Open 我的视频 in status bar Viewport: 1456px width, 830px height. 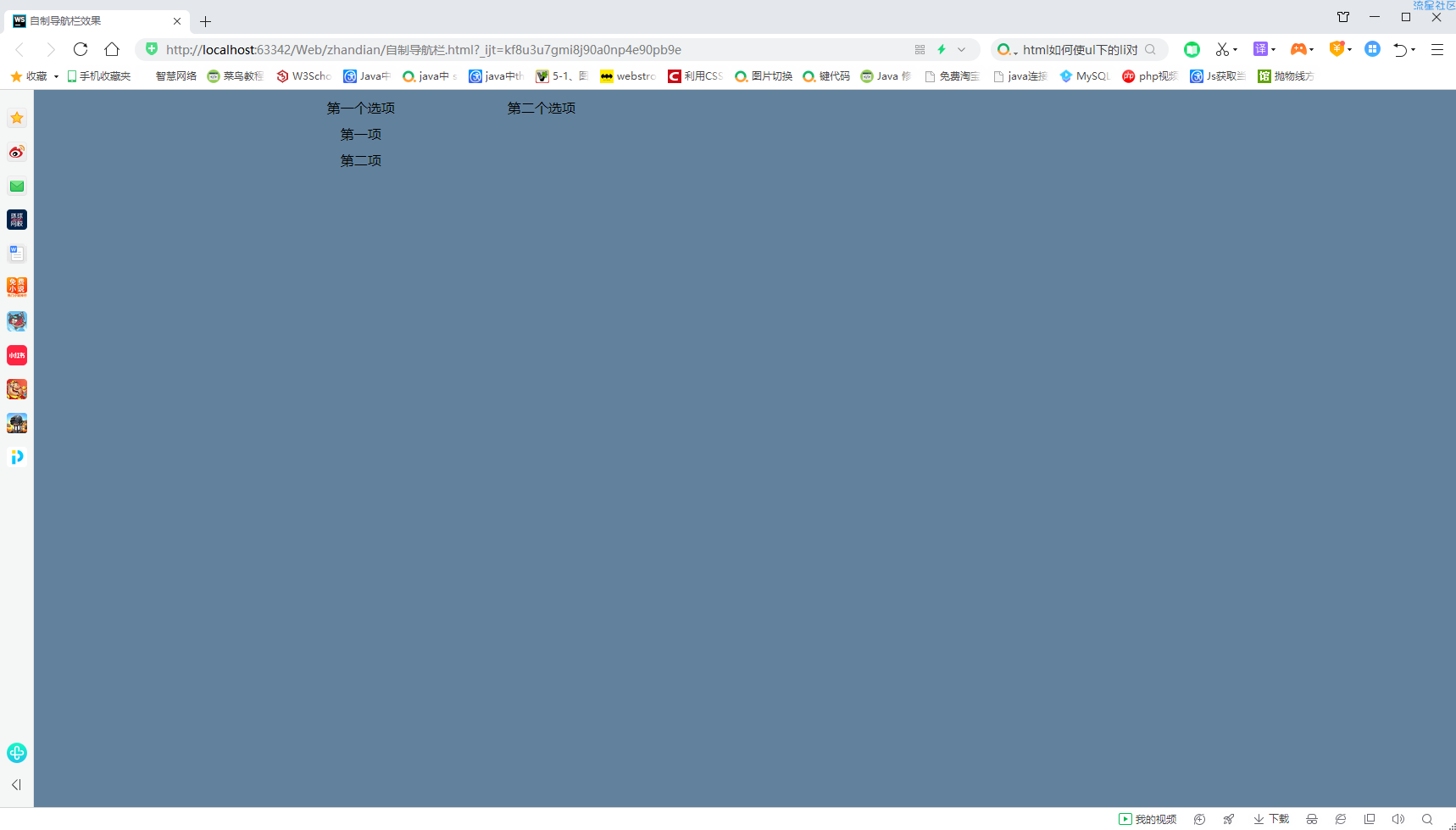pyautogui.click(x=1148, y=819)
